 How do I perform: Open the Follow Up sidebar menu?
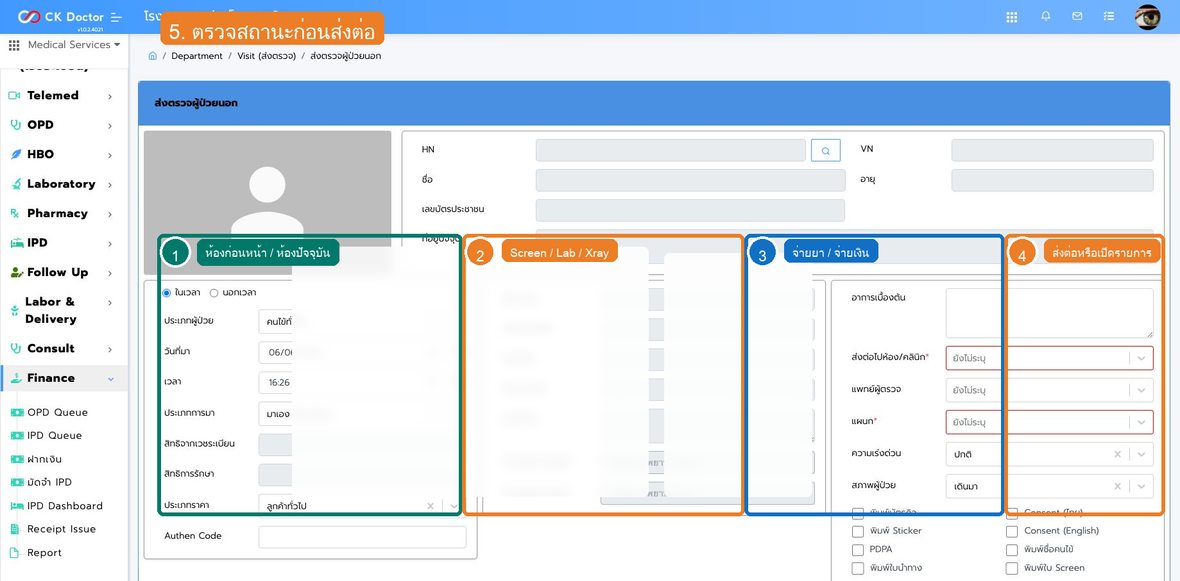click(x=64, y=272)
